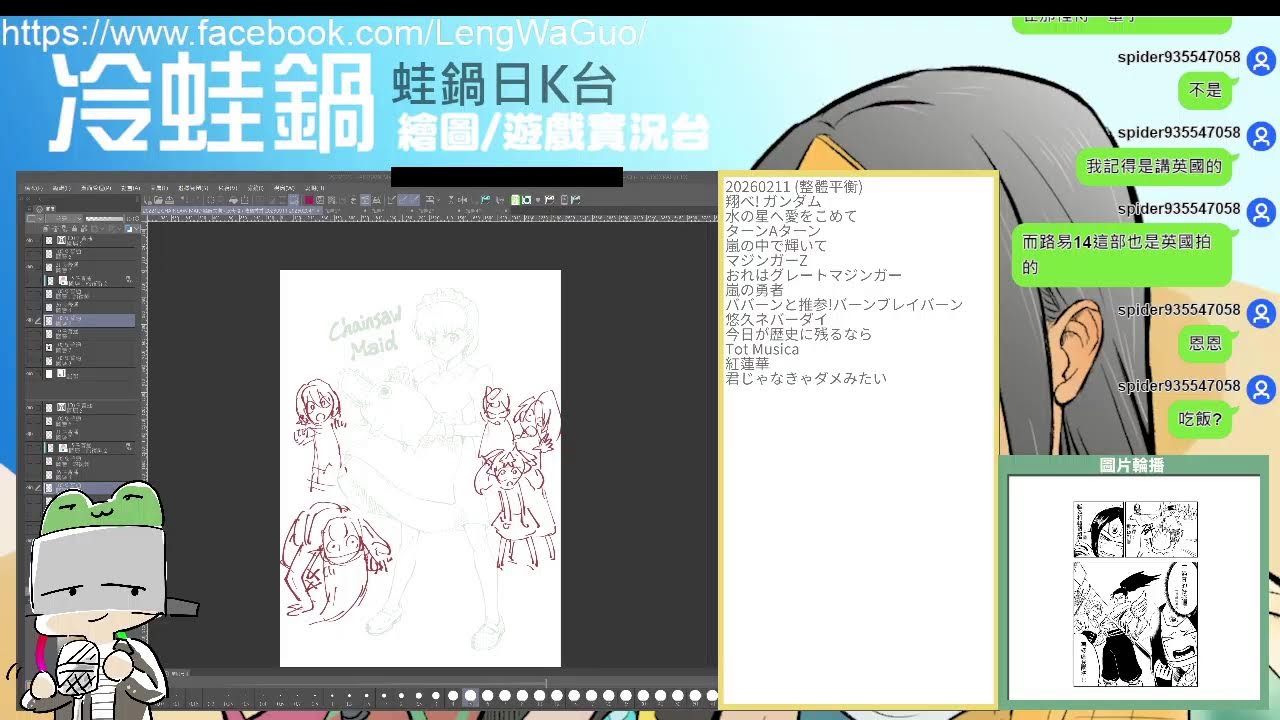Viewport: 1280px width, 720px height.
Task: Select 君じゃなきゃダメみたい in the song list
Action: pyautogui.click(x=806, y=378)
